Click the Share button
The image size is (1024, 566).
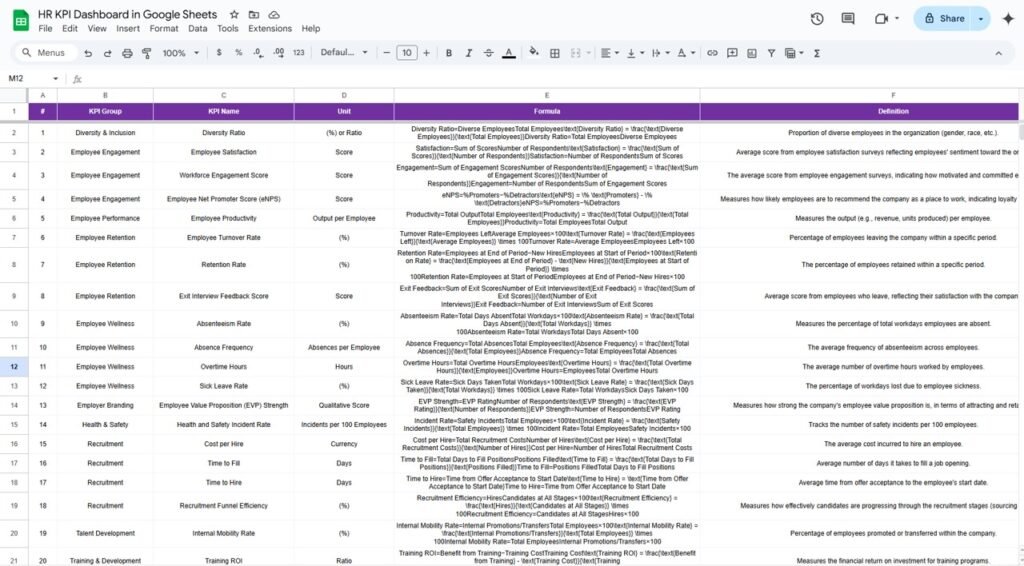point(945,19)
